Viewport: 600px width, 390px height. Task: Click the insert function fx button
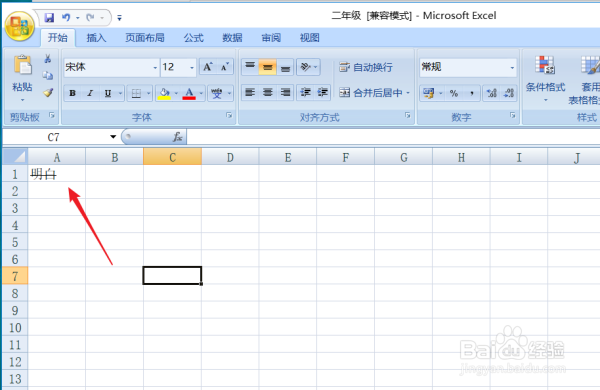click(x=178, y=137)
